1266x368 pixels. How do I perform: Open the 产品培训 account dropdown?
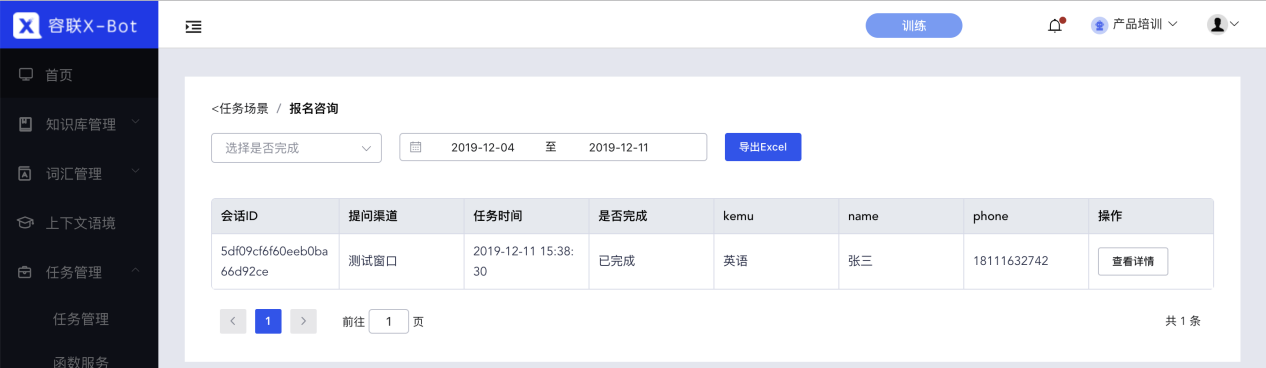coord(1135,24)
